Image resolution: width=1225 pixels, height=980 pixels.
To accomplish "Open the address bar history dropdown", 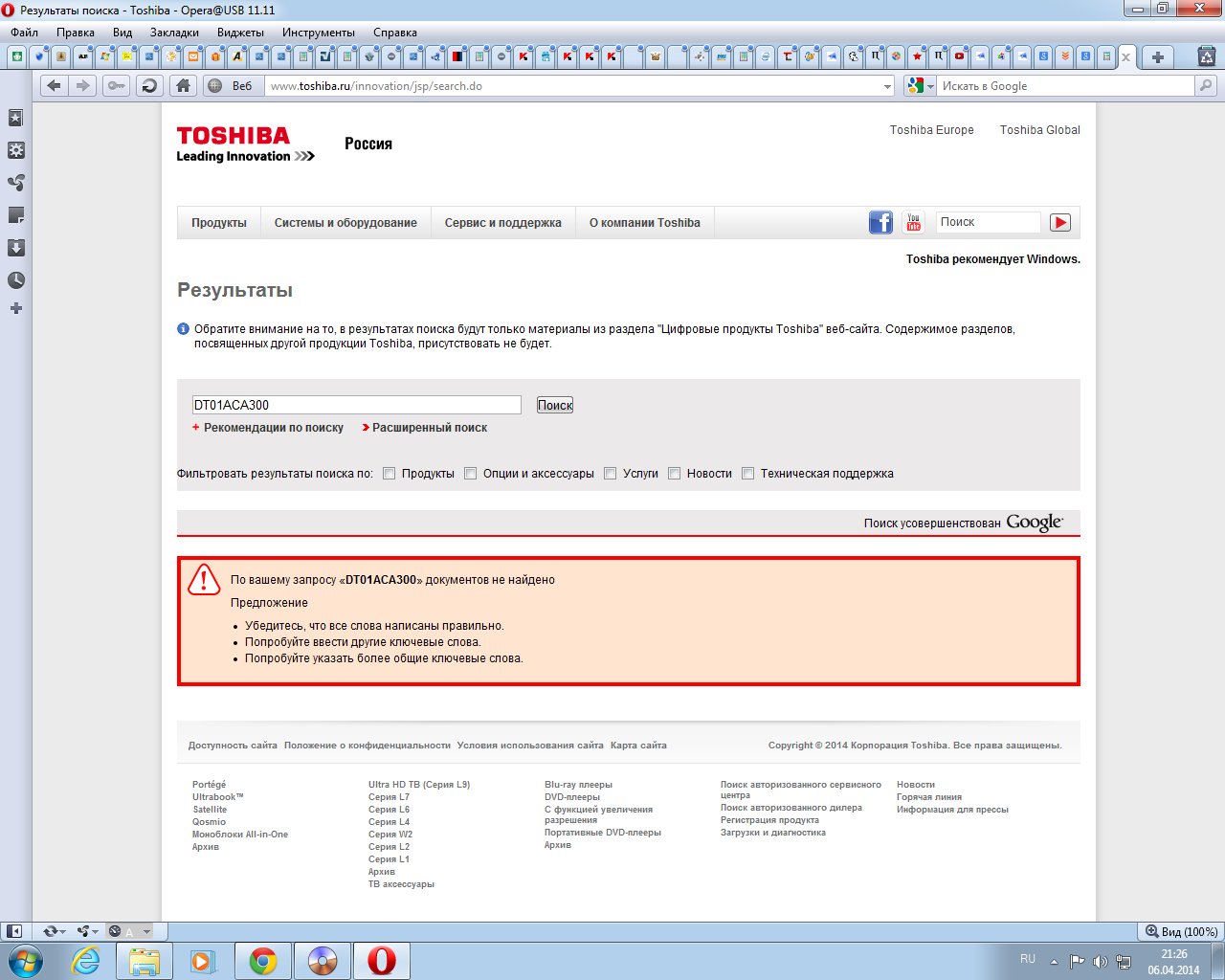I will coord(887,86).
